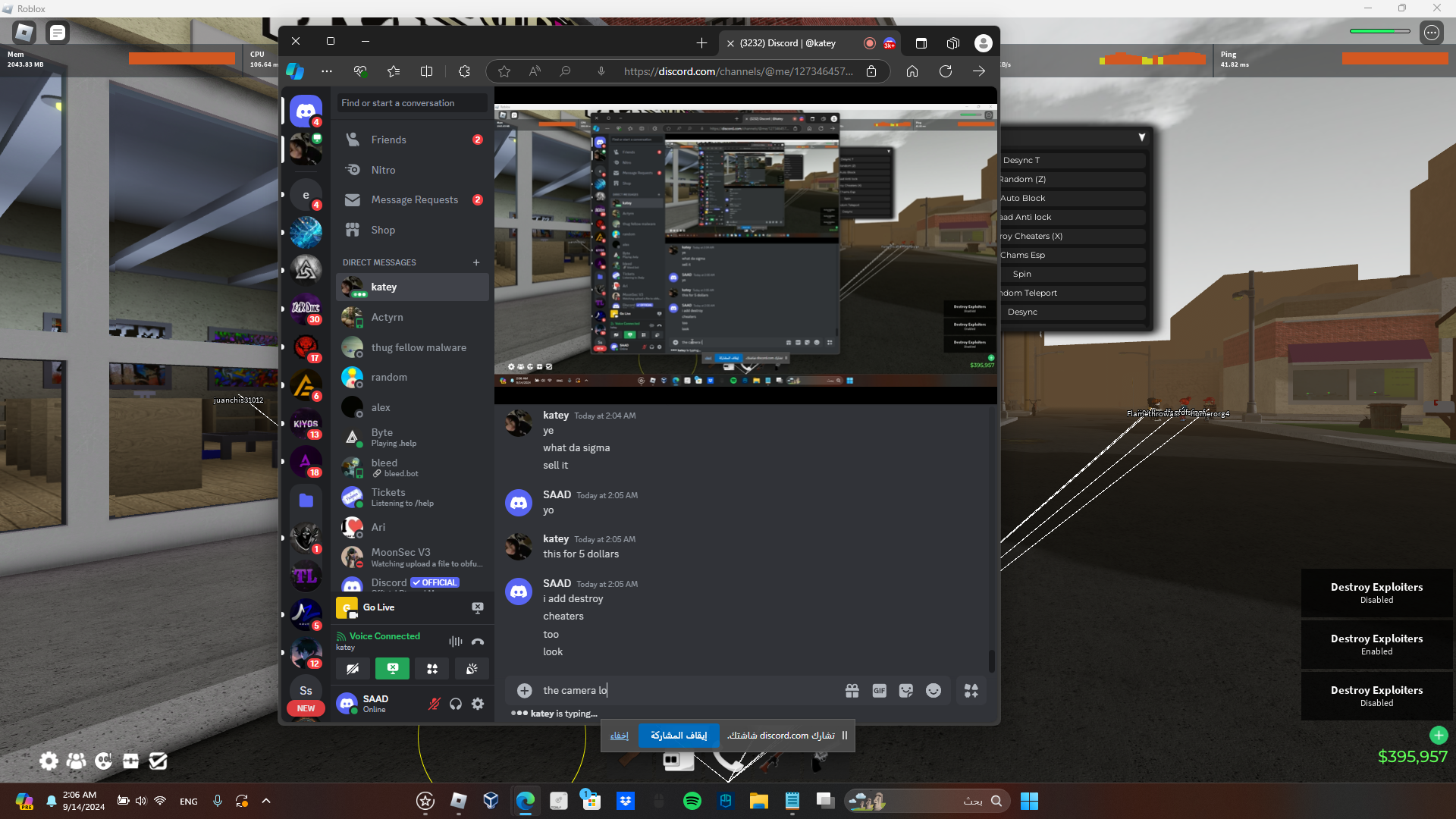1456x819 pixels.
Task: Toggle Auto Block in the cheat panel
Action: 1072,199
